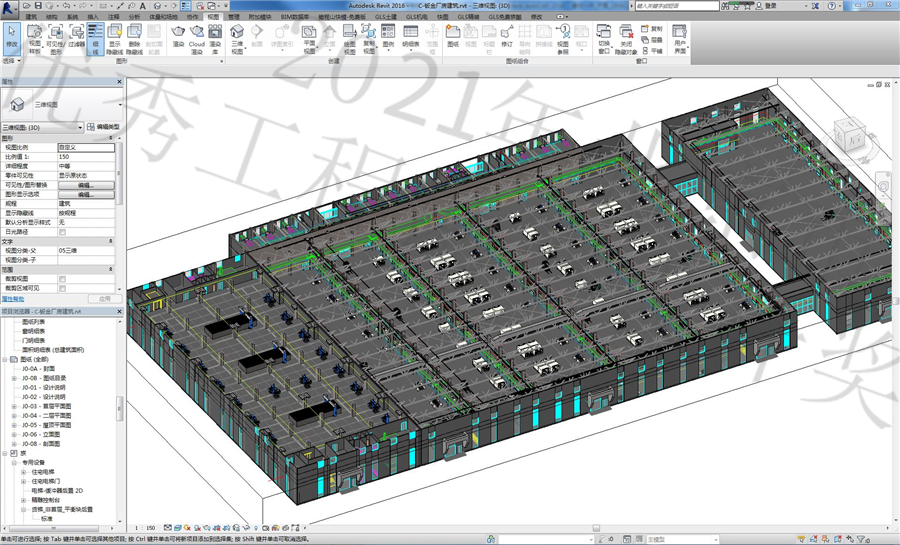Expand J0-04 二层平面图 sheet node
The height and width of the screenshot is (545, 900).
[14, 415]
